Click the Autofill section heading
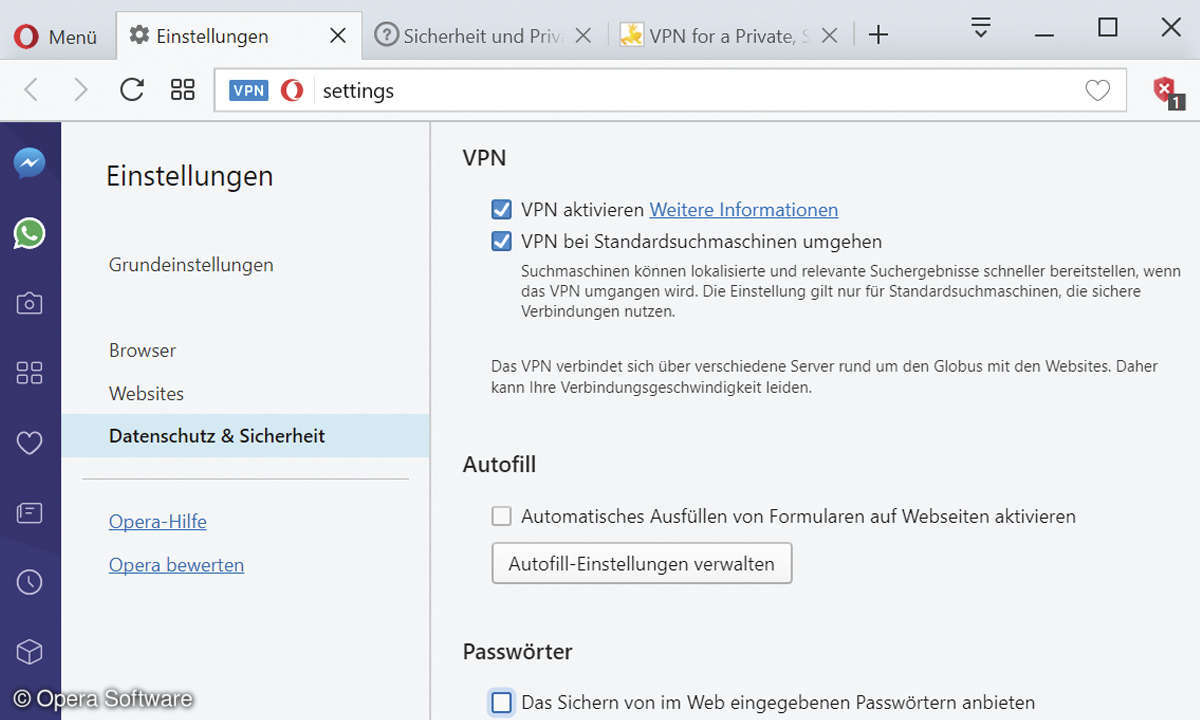Image resolution: width=1200 pixels, height=720 pixels. 500,465
